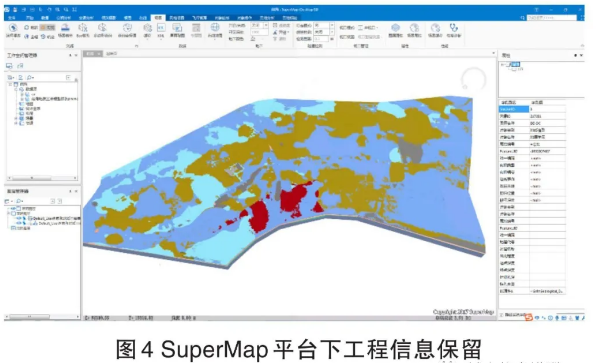Viewport: 599px width, 363px height.
Task: Click the gridded globe icon in the ribbon
Action: 215,27
